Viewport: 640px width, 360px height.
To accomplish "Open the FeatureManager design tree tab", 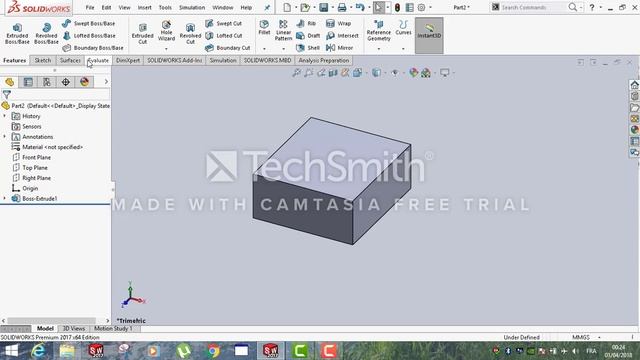I will coord(9,82).
